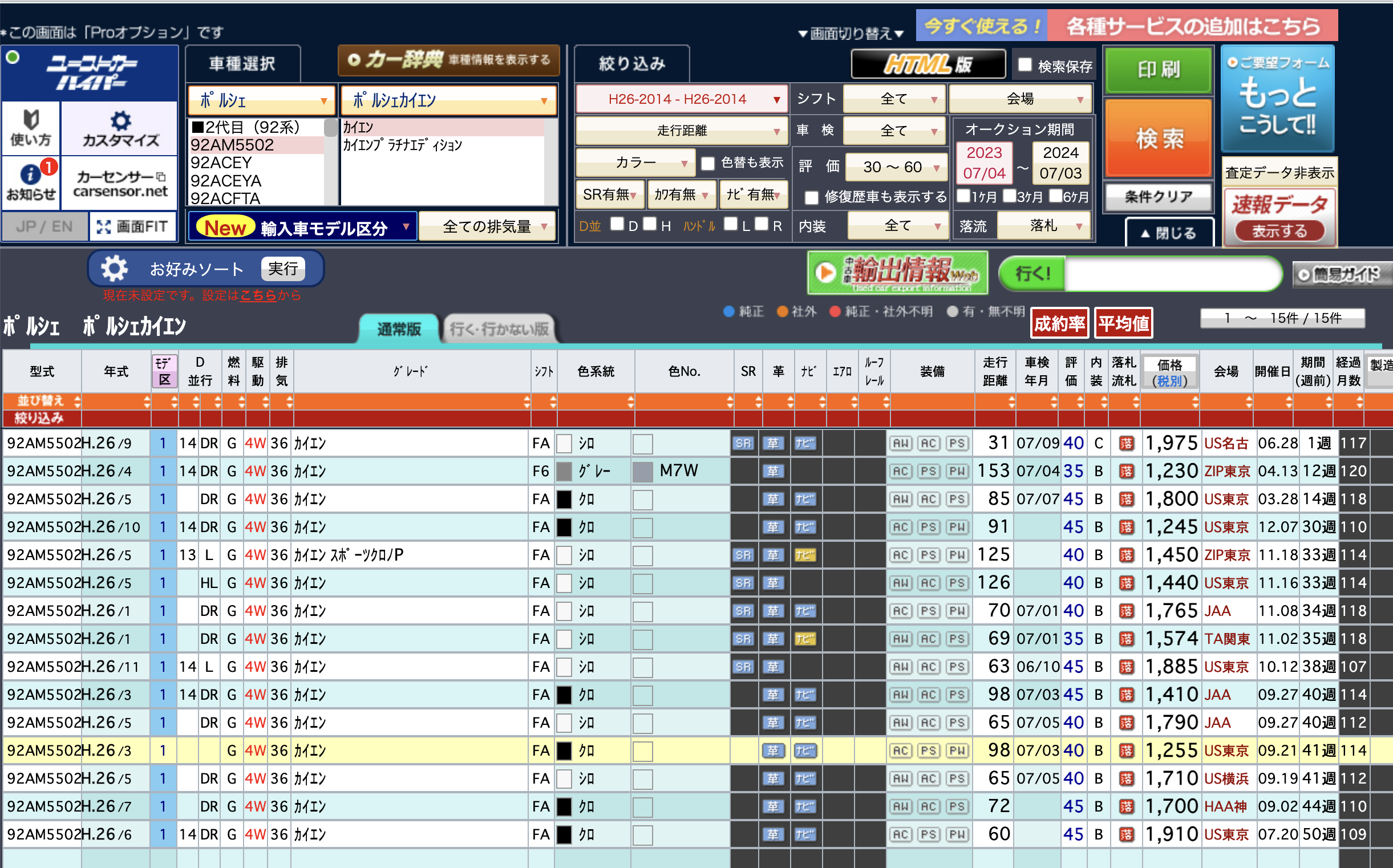Click the yellow ナビ badge in the カイエン スポーツクロノP row
The image size is (1393, 868).
805,555
